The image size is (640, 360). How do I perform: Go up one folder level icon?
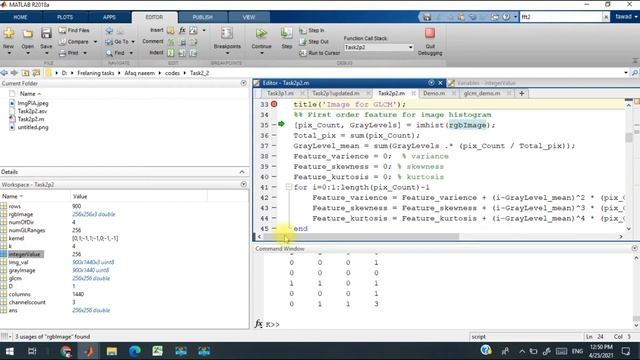pyautogui.click(x=25, y=73)
